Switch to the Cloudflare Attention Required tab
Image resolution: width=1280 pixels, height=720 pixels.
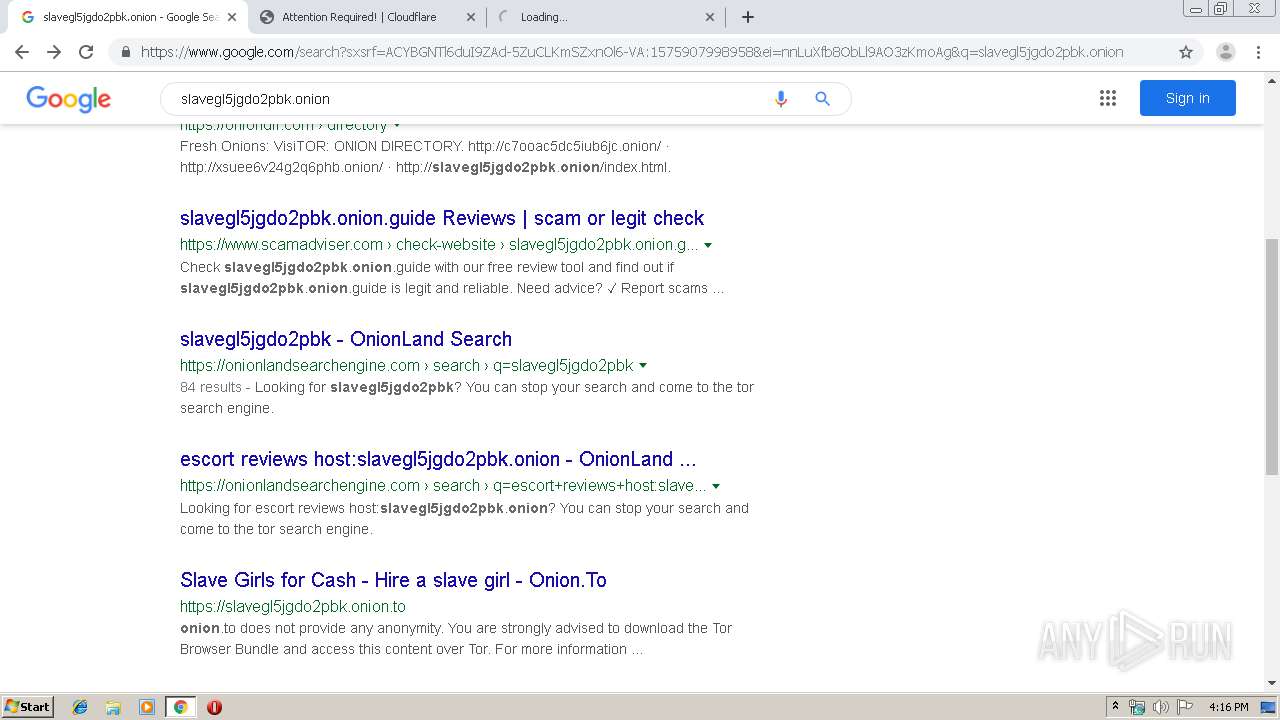365,17
